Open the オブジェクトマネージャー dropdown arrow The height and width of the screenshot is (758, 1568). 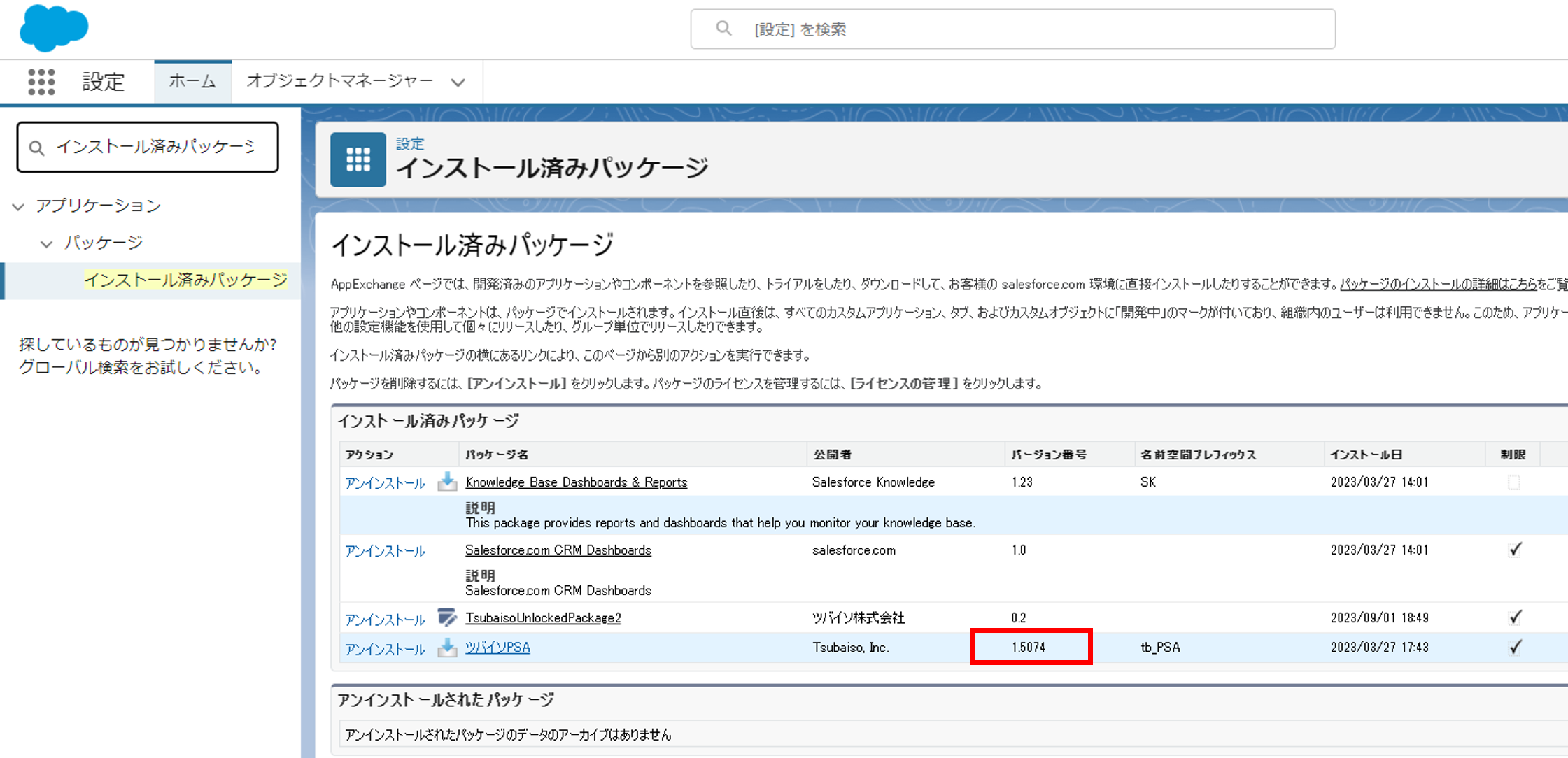click(458, 83)
